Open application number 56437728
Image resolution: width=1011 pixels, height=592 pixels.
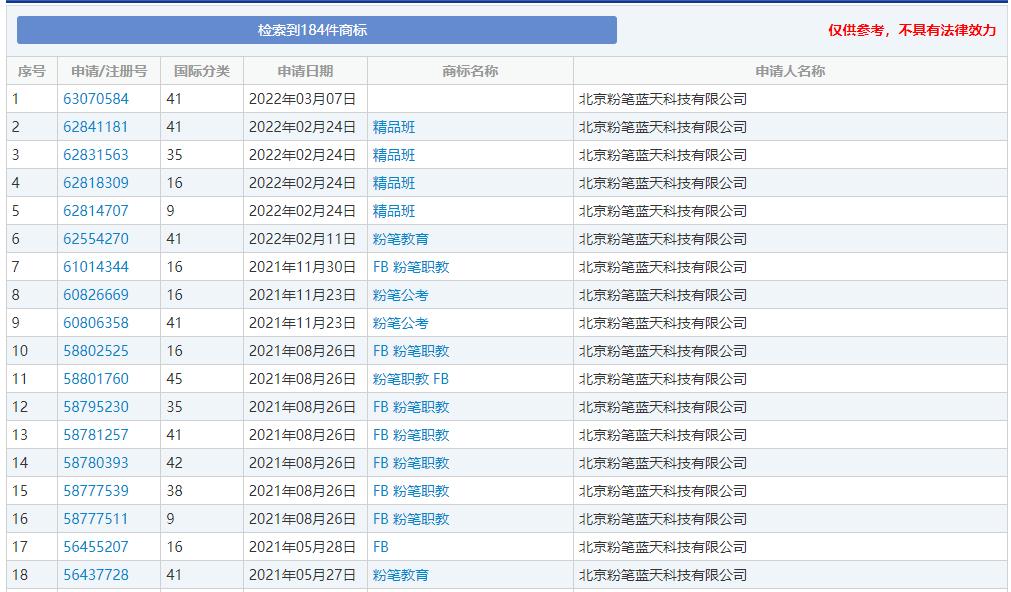(x=96, y=575)
